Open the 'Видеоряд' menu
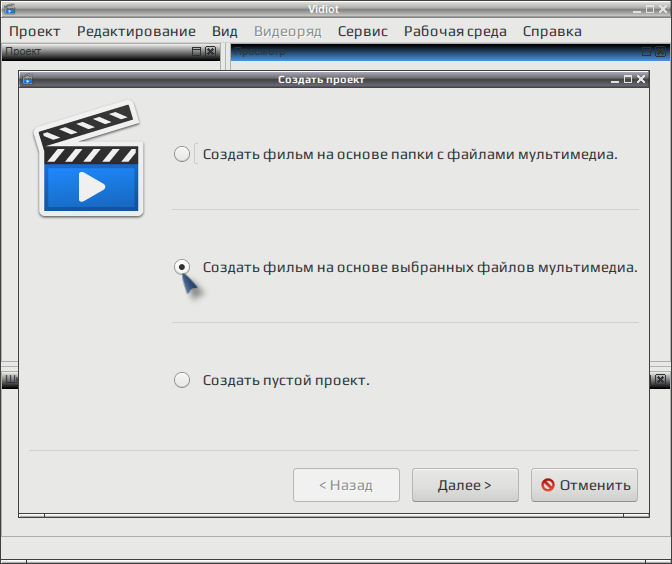The width and height of the screenshot is (672, 564). [x=288, y=31]
